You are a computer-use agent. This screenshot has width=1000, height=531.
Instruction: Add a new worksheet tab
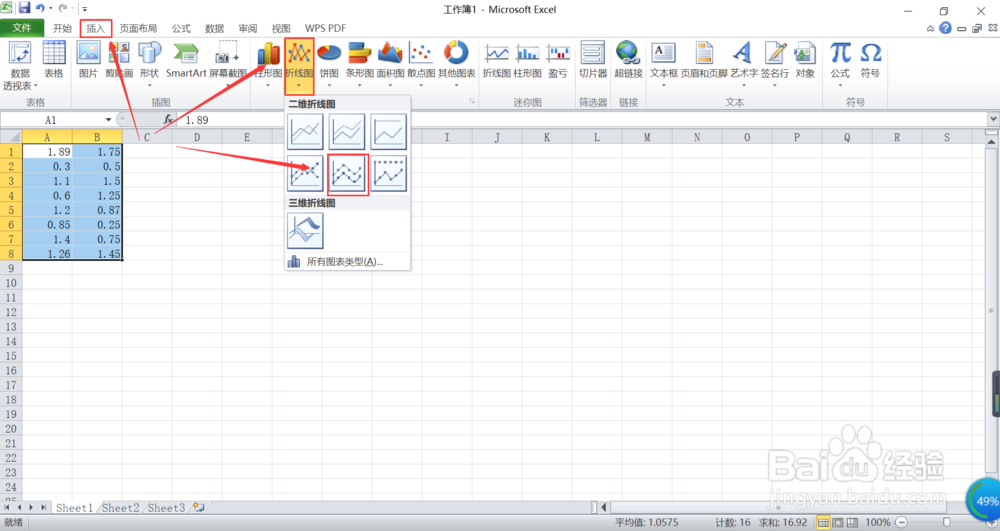coord(199,508)
